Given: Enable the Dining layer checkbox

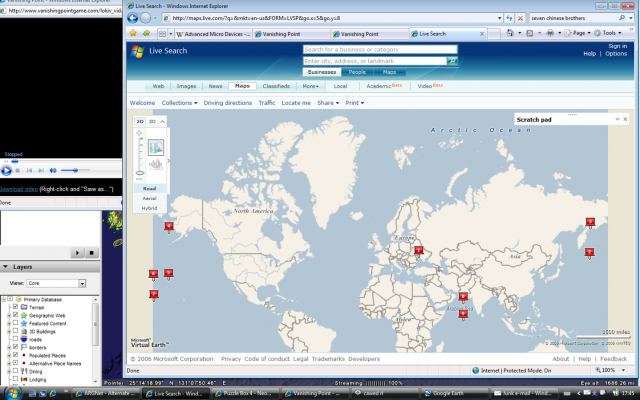Looking at the screenshot, I should click(16, 371).
